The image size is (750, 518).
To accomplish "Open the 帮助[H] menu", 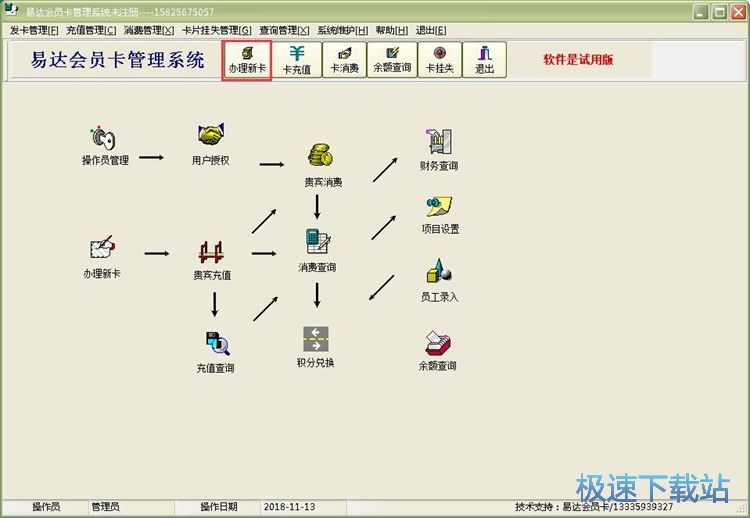I will coord(392,30).
